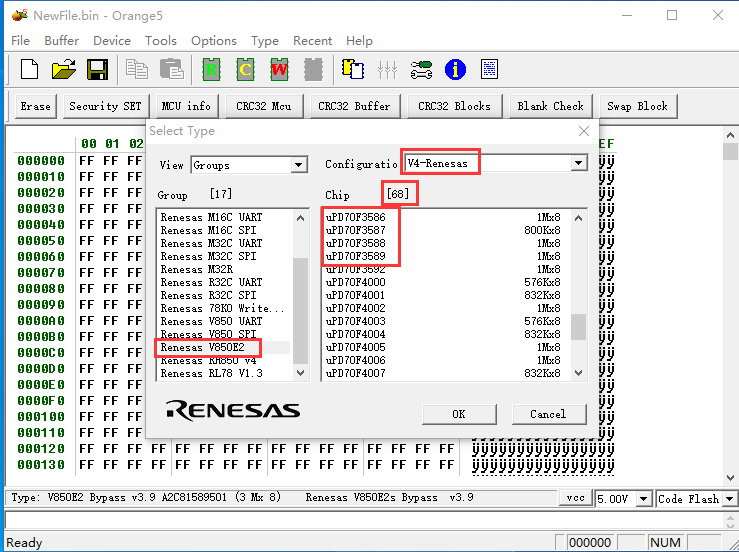
Task: Click the CRC32 Buffer button
Action: (354, 107)
